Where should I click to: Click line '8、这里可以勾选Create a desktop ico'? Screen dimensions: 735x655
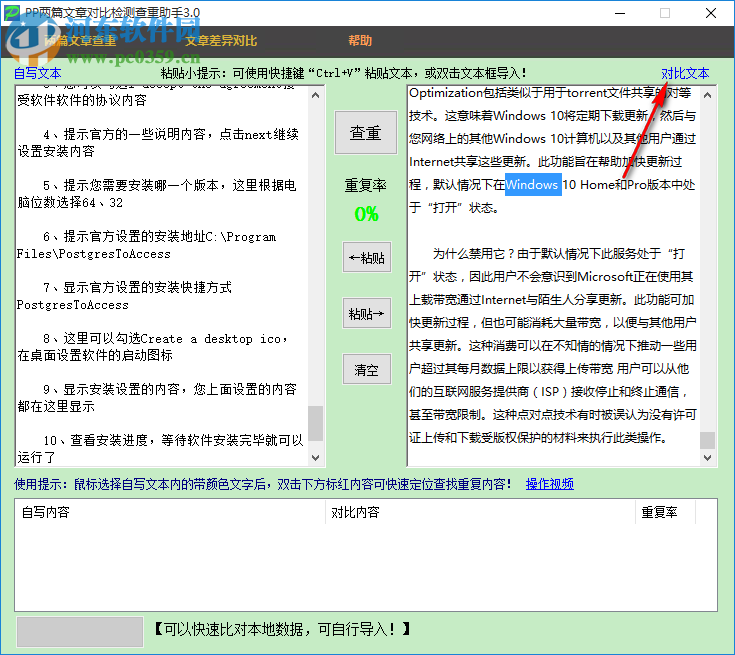tap(152, 346)
